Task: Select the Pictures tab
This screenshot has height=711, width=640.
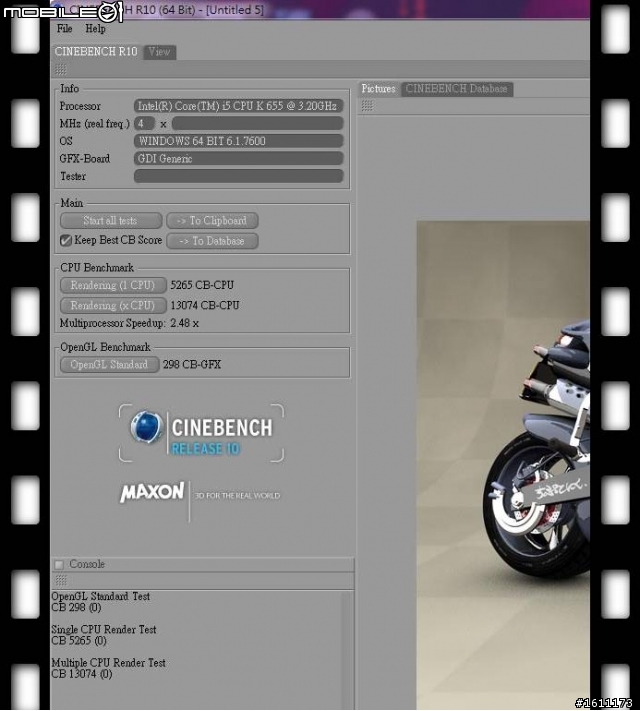Action: coord(378,89)
